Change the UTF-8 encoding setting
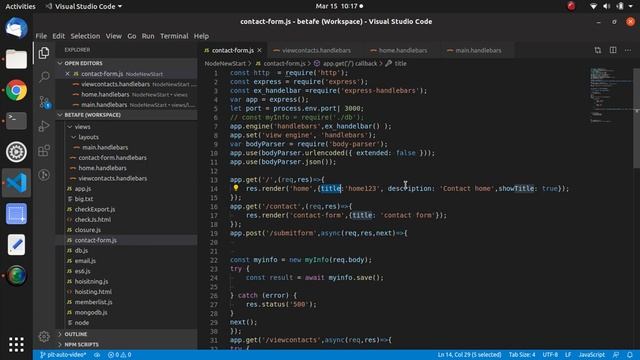640x360 pixels. [x=550, y=355]
